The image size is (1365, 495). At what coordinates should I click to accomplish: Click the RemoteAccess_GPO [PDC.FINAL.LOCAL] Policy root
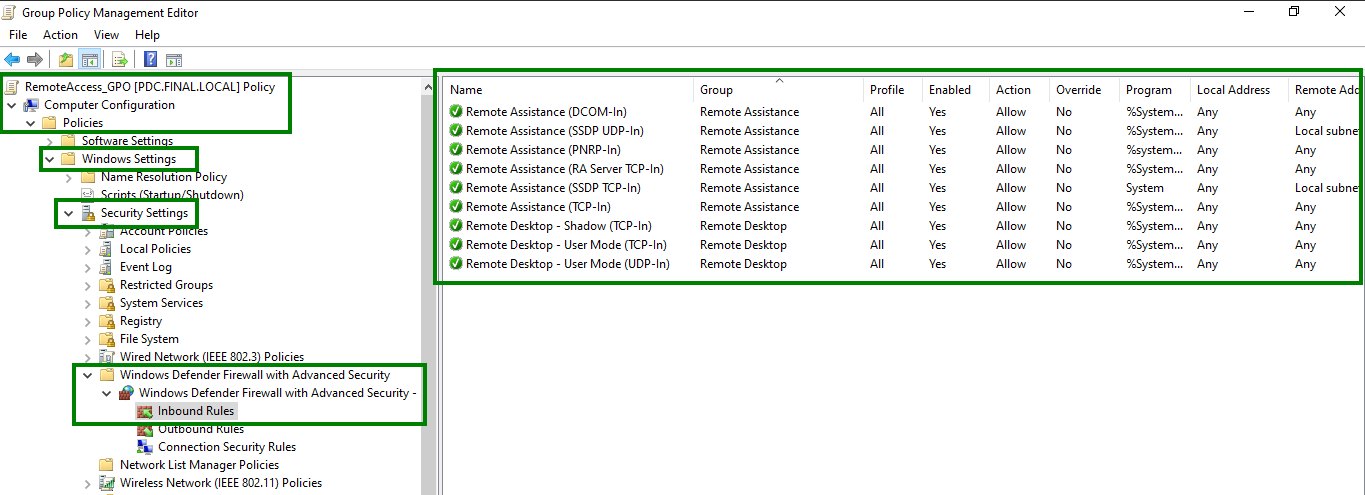tap(150, 87)
